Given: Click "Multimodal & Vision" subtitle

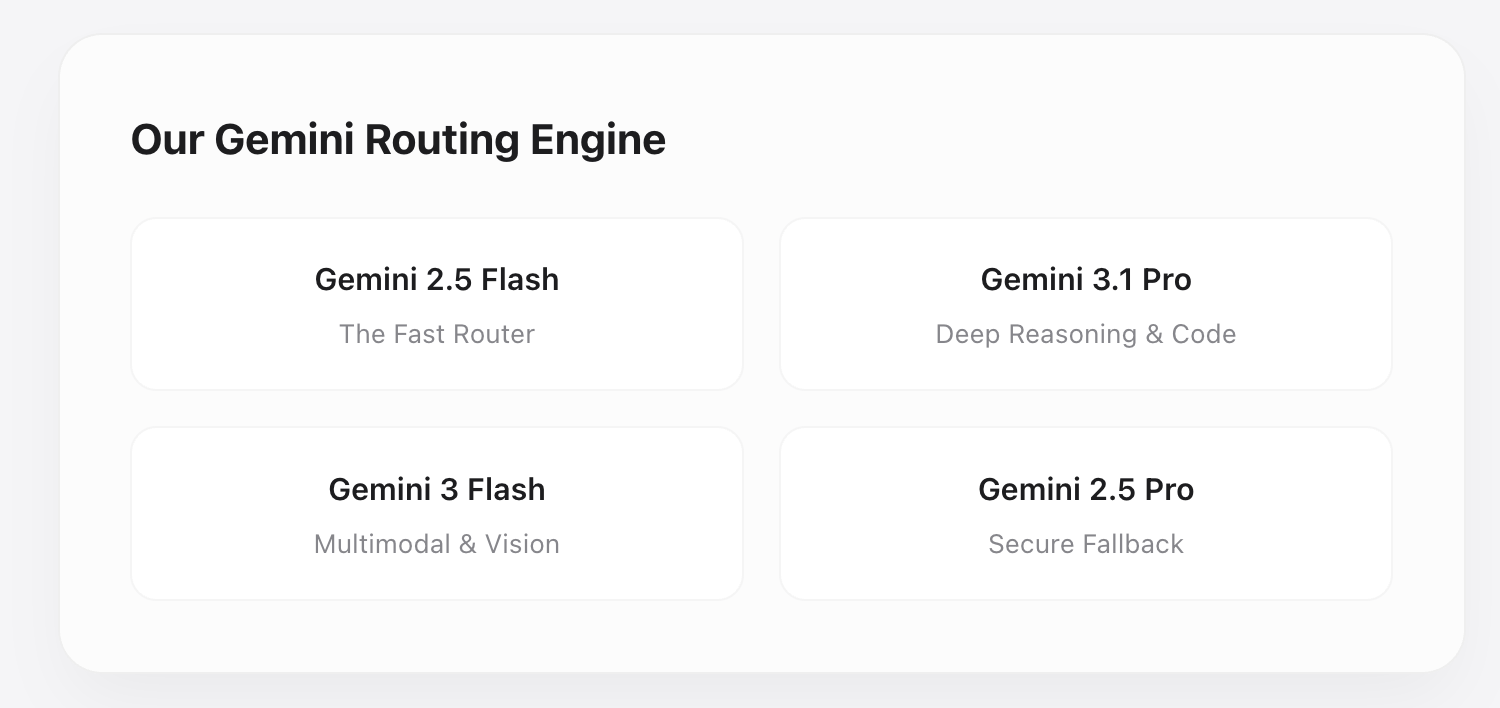Looking at the screenshot, I should coord(437,544).
